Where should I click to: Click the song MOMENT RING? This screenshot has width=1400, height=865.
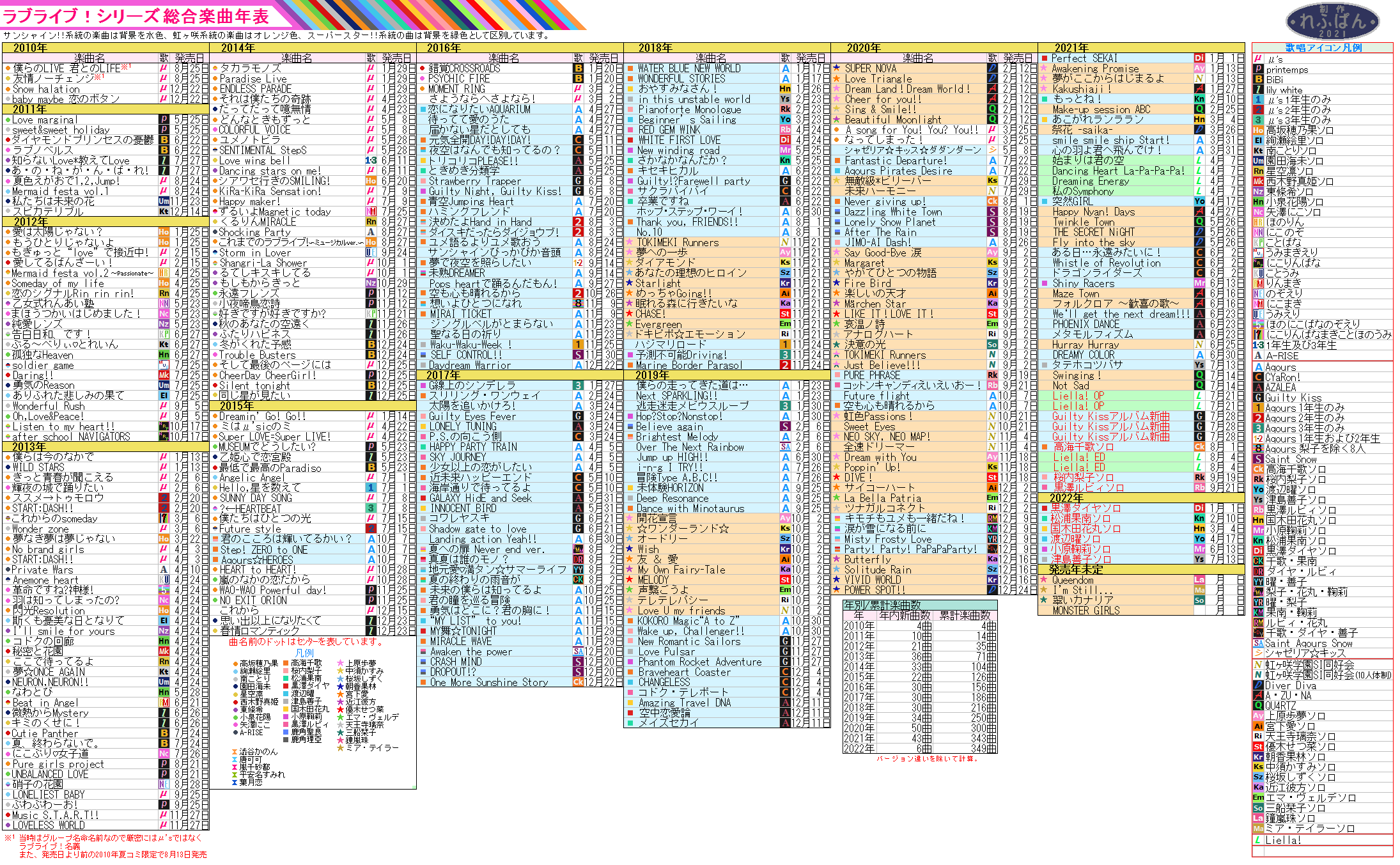(456, 89)
